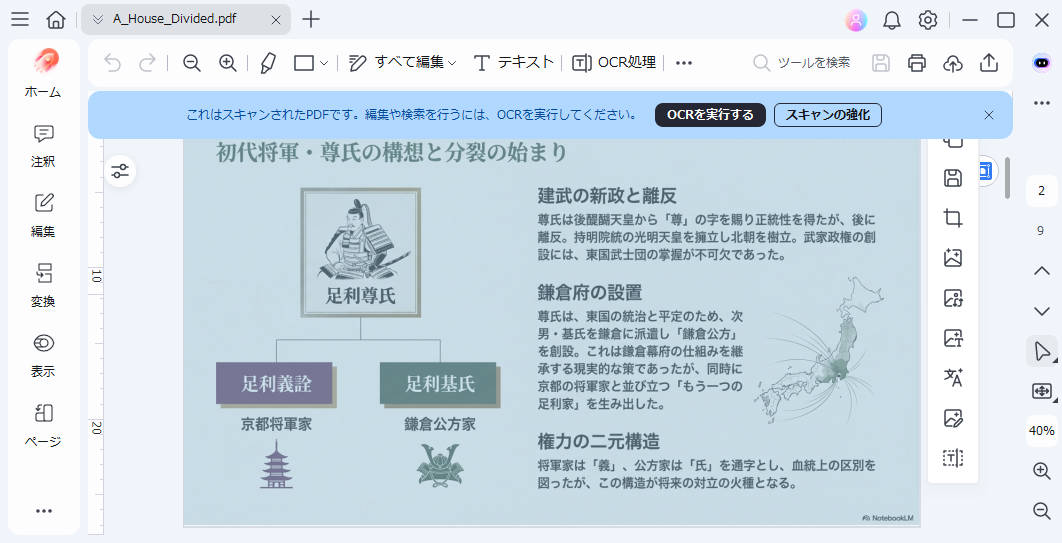This screenshot has height=543, width=1062.
Task: Select the rectangle shape tool
Action: tap(303, 63)
